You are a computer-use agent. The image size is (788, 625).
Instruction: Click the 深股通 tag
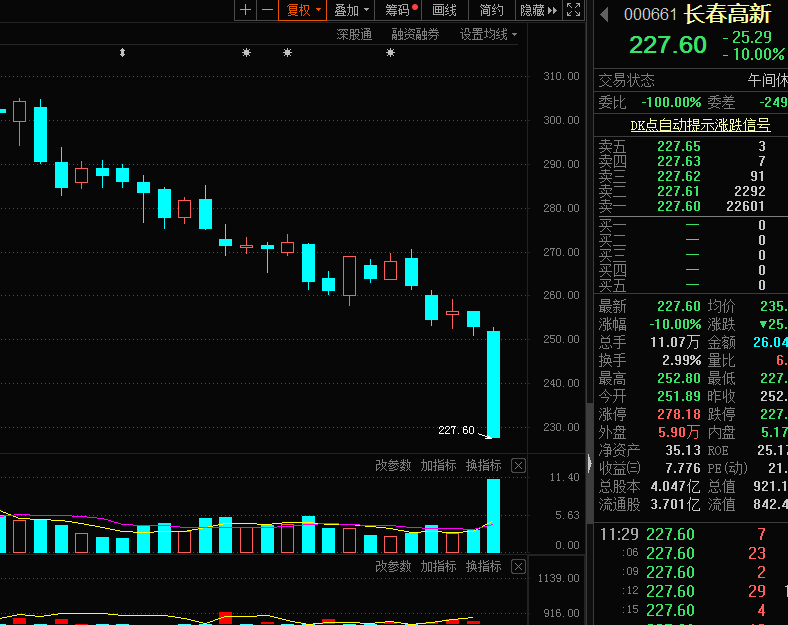click(x=354, y=35)
